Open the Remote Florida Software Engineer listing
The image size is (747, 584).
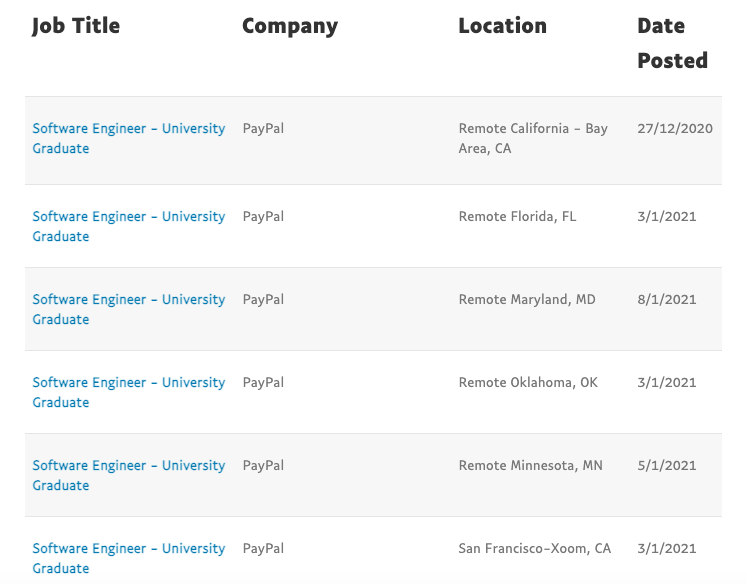pyautogui.click(x=128, y=217)
